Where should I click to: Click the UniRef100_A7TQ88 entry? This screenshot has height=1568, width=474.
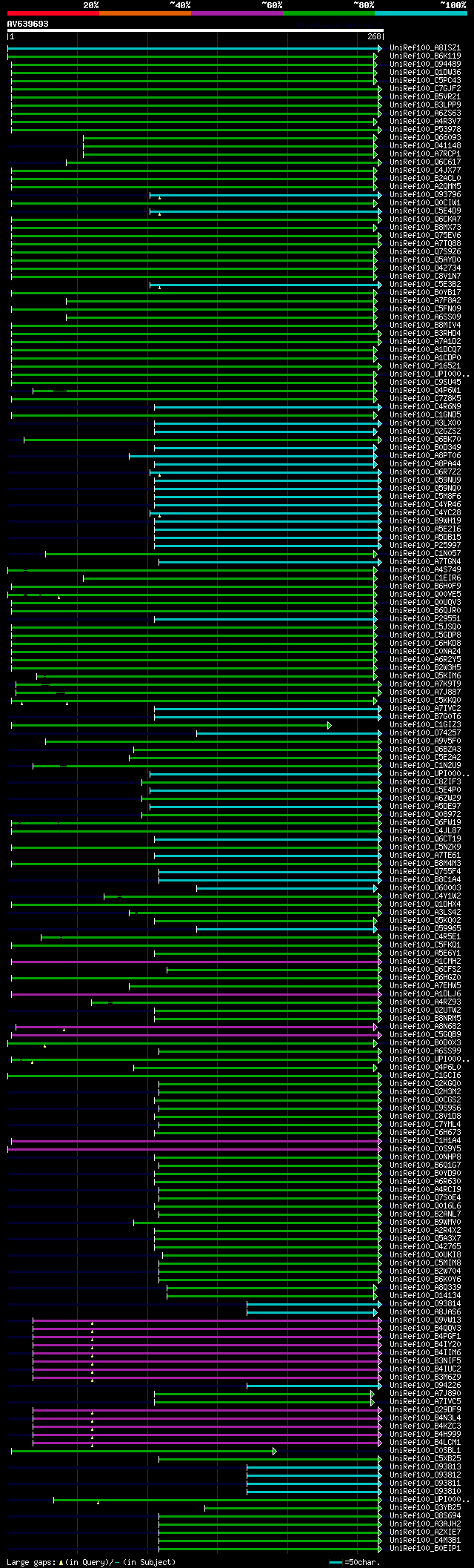click(x=425, y=244)
